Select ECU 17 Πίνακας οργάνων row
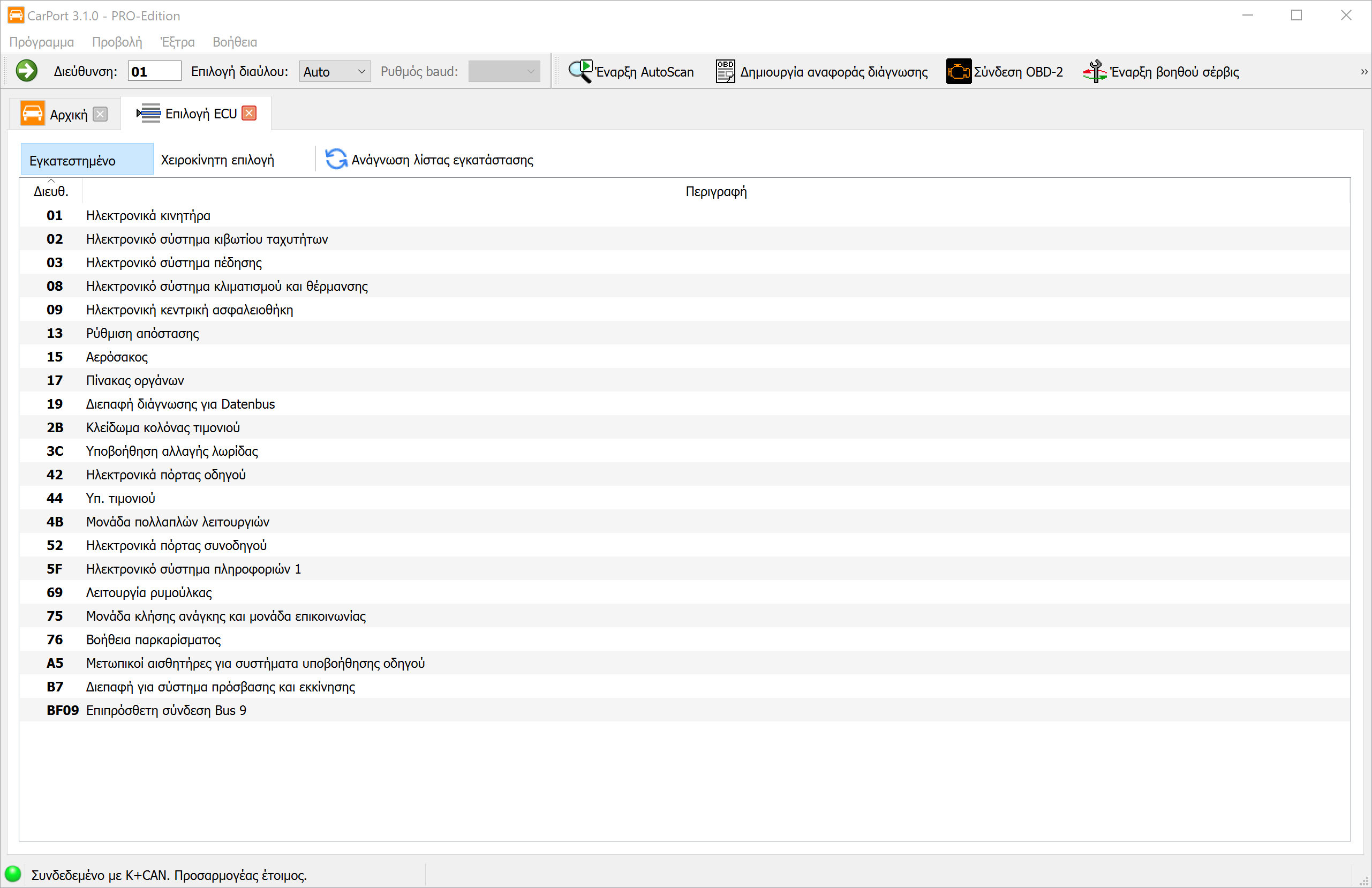This screenshot has width=1372, height=888. click(135, 381)
